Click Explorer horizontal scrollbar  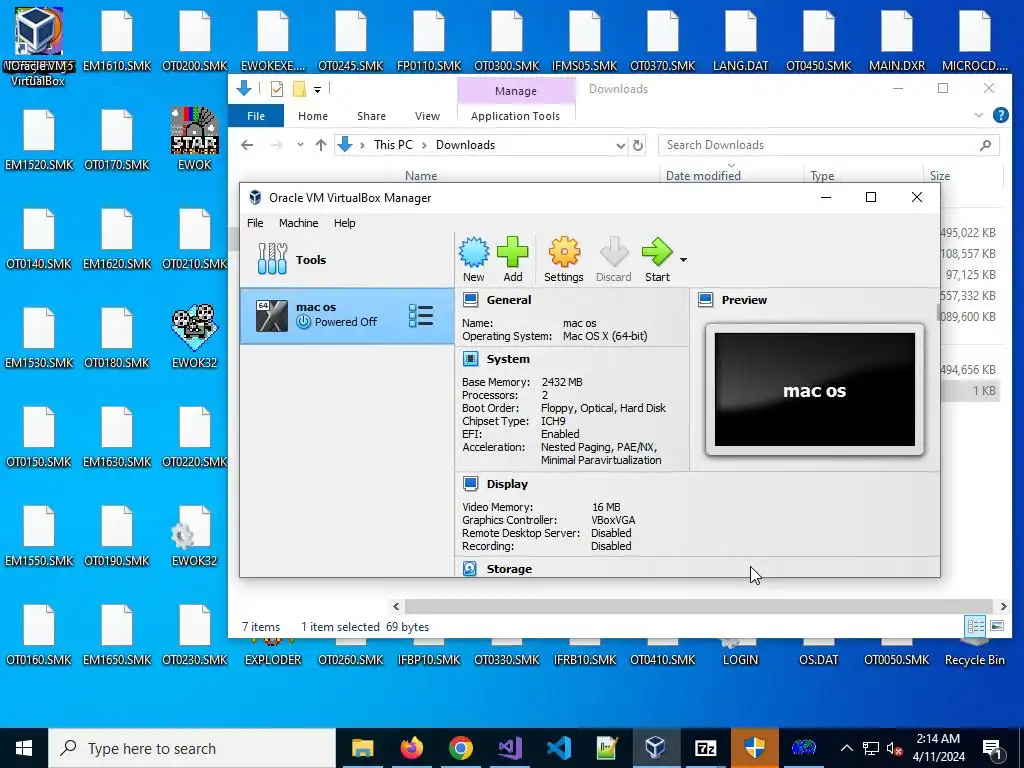(698, 607)
